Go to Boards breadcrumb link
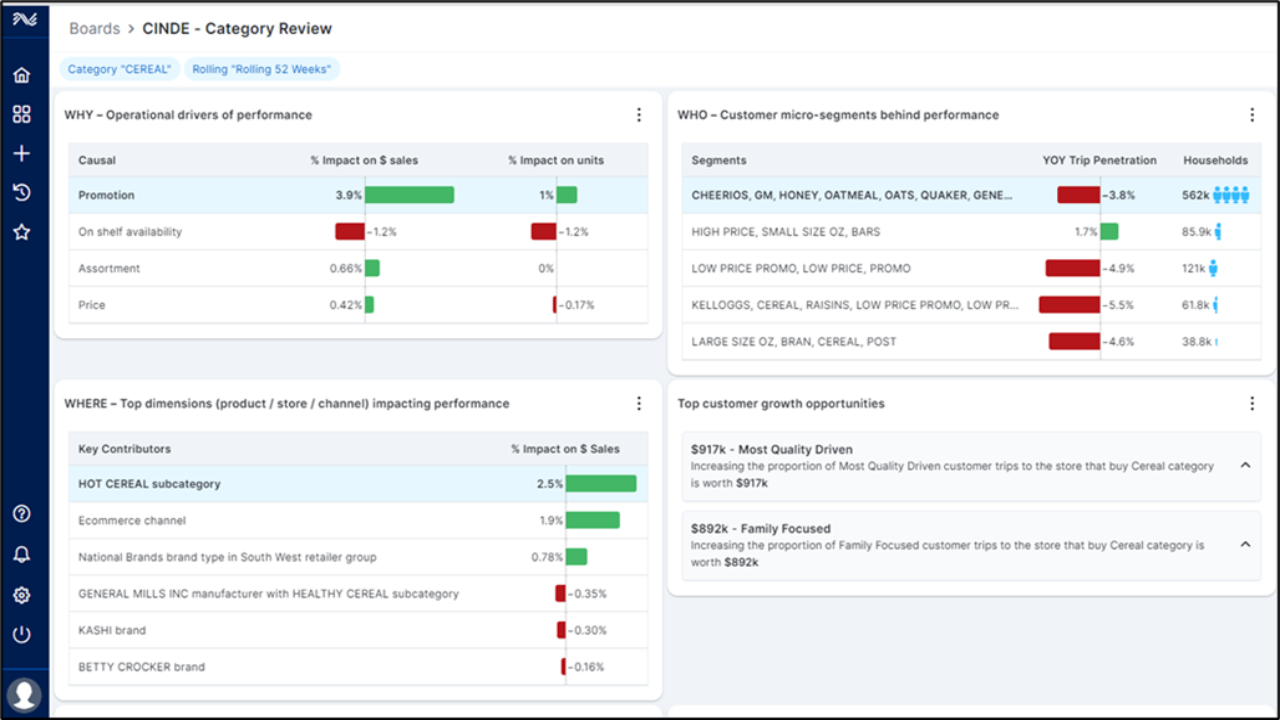 click(94, 28)
